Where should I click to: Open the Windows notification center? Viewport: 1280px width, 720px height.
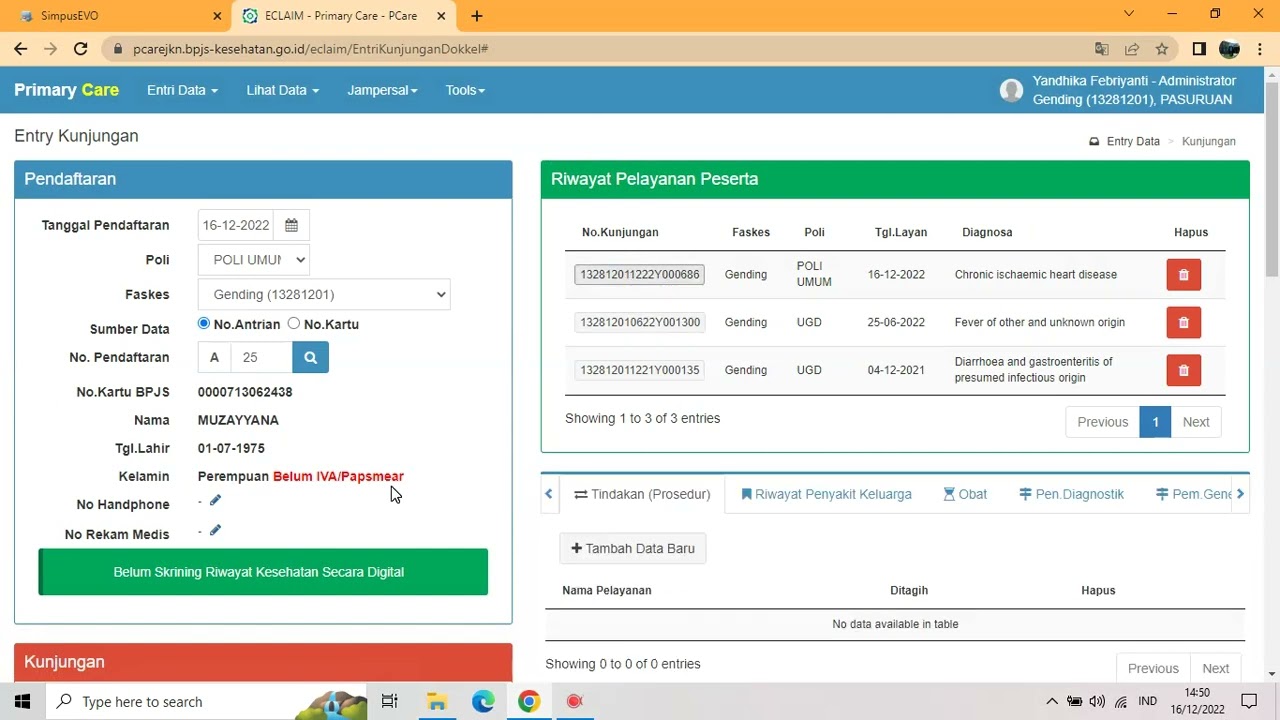(x=1249, y=701)
